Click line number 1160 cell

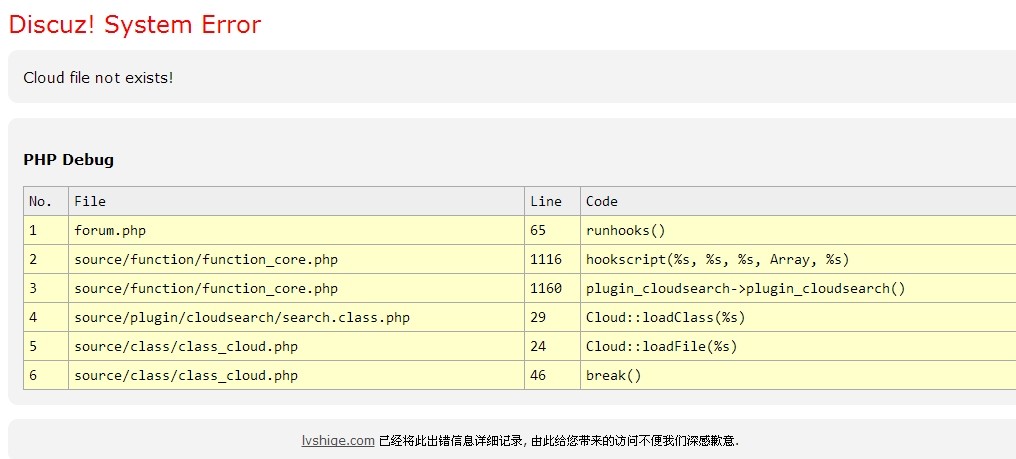click(x=546, y=288)
